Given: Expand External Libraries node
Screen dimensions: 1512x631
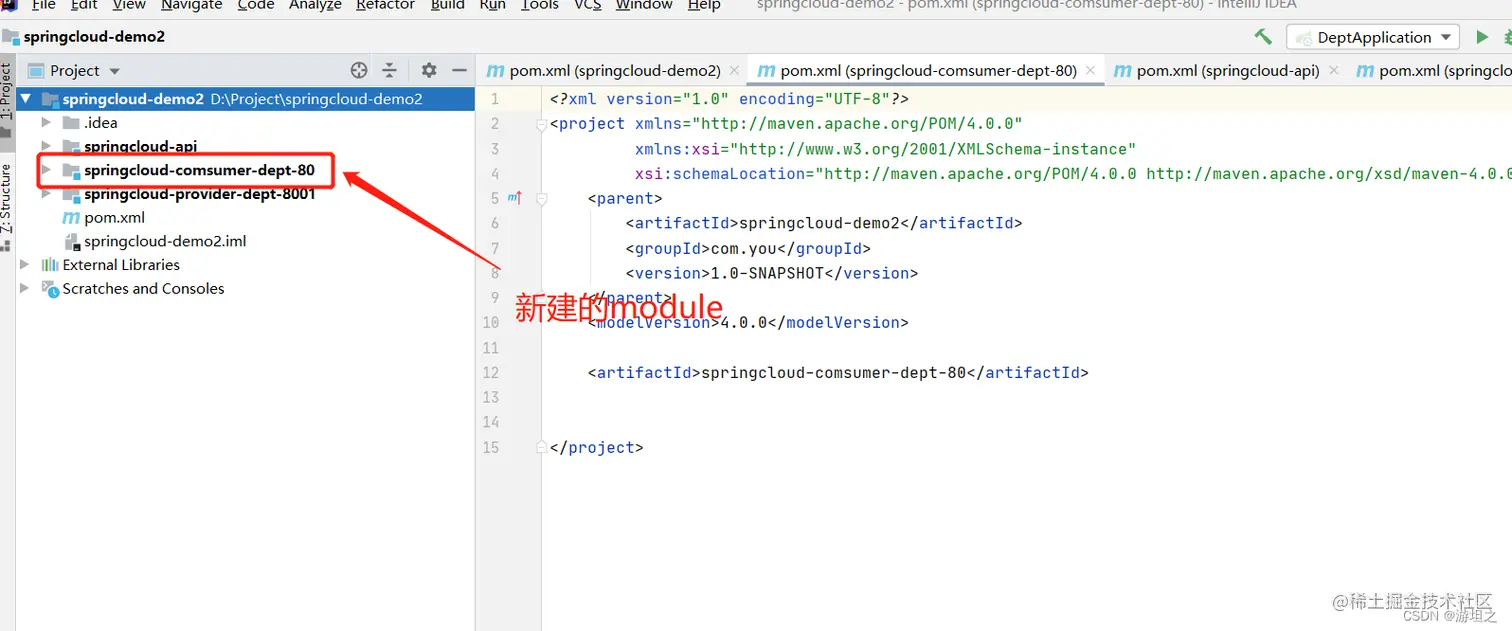Looking at the screenshot, I should point(26,264).
